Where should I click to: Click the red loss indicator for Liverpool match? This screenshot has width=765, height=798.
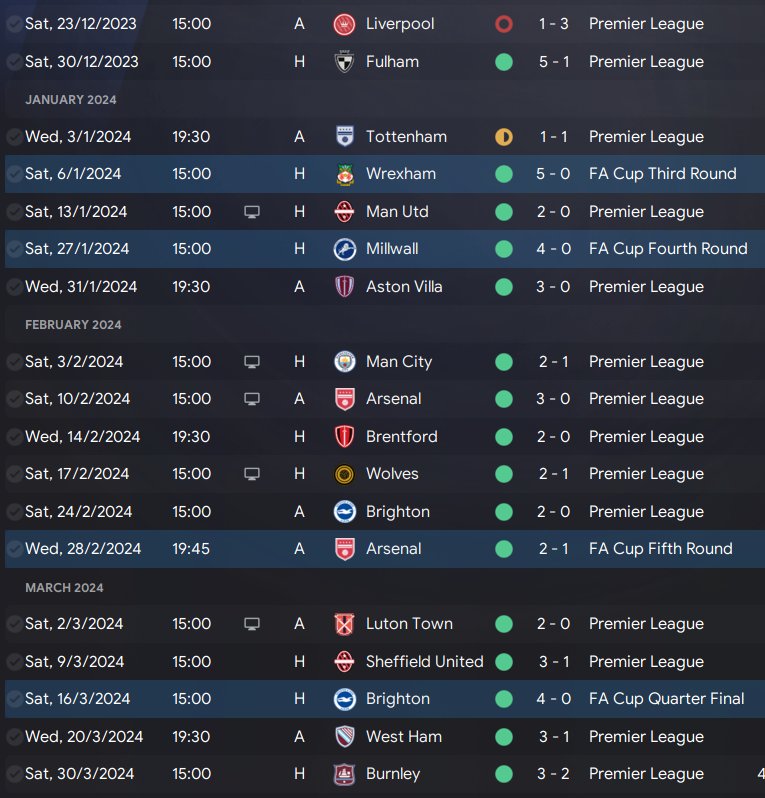504,24
